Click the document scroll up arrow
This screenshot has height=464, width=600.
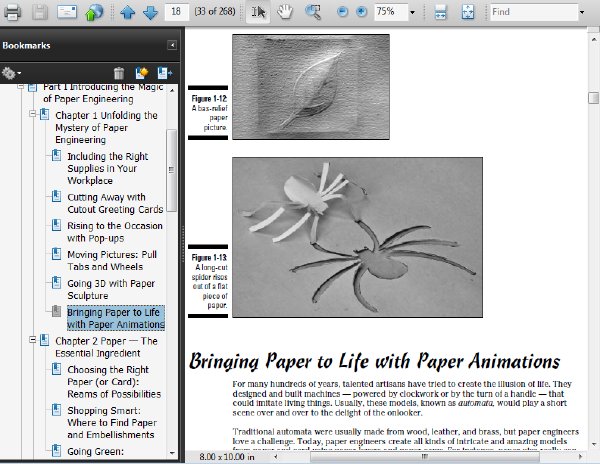[x=593, y=39]
